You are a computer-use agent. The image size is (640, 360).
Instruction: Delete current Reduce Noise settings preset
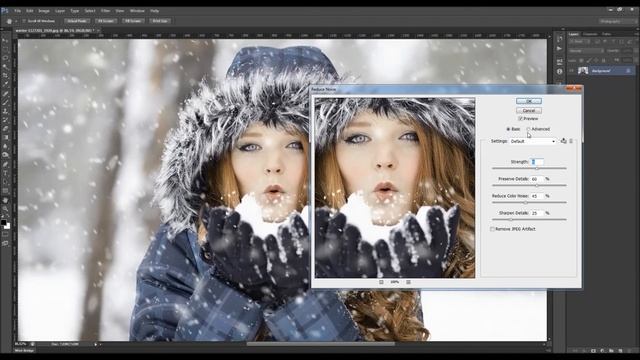[x=571, y=141]
